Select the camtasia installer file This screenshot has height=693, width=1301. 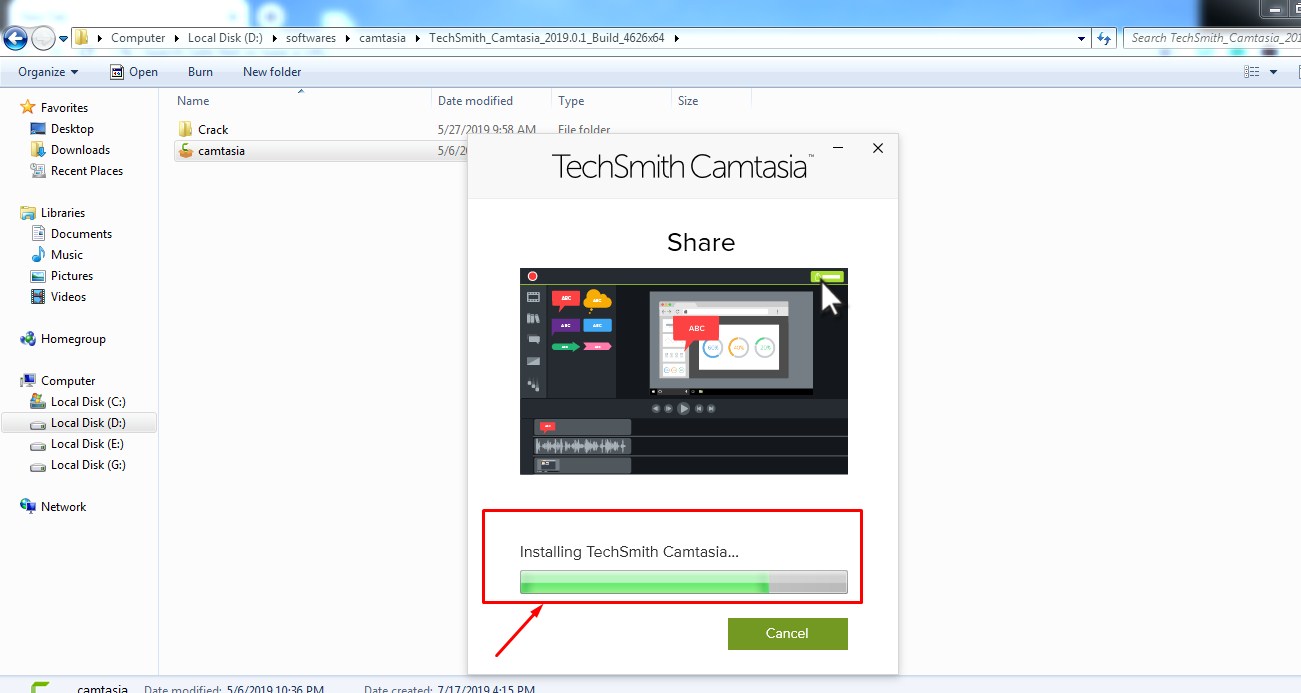[x=221, y=151]
